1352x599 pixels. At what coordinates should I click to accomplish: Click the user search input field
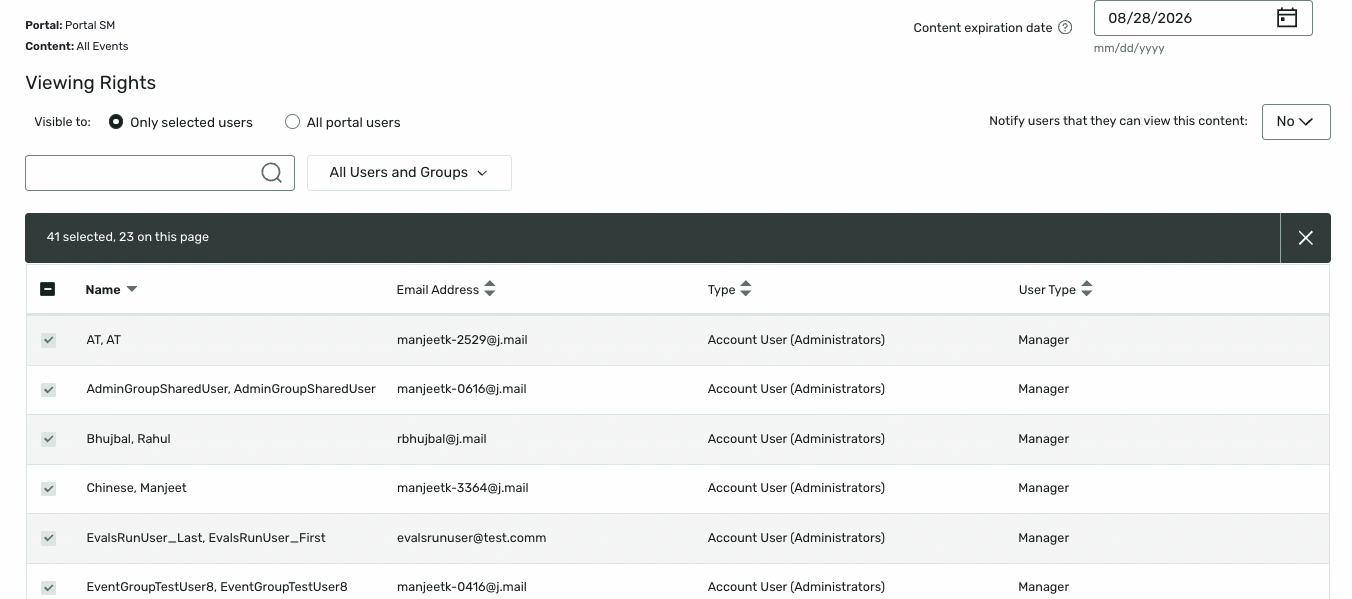click(160, 173)
